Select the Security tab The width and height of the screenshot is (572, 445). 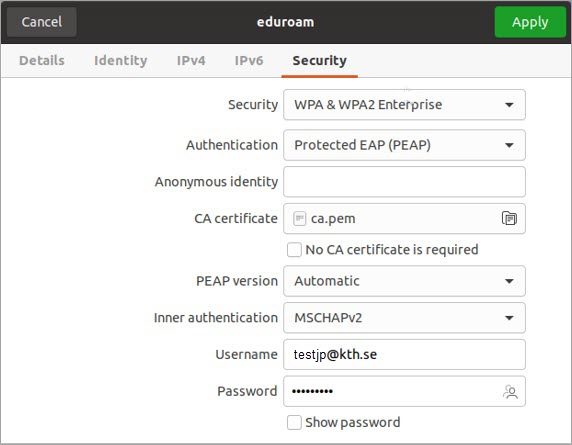click(320, 61)
